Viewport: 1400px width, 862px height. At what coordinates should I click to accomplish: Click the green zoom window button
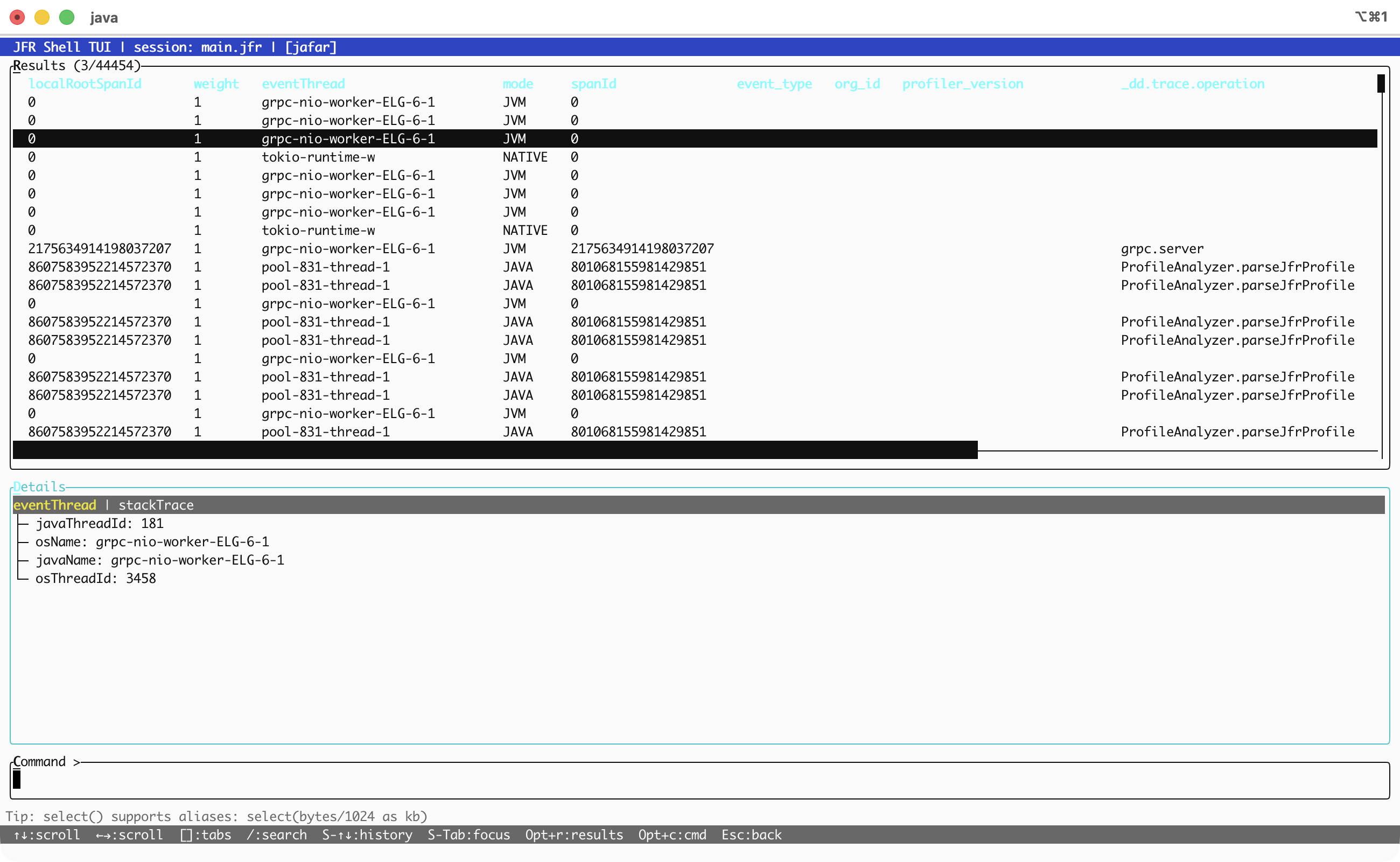pos(67,17)
